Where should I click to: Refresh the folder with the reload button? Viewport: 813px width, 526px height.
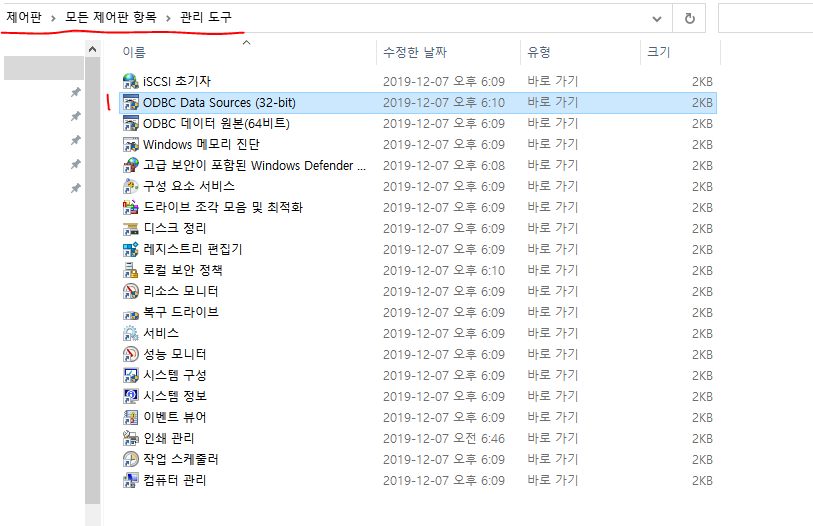click(689, 19)
